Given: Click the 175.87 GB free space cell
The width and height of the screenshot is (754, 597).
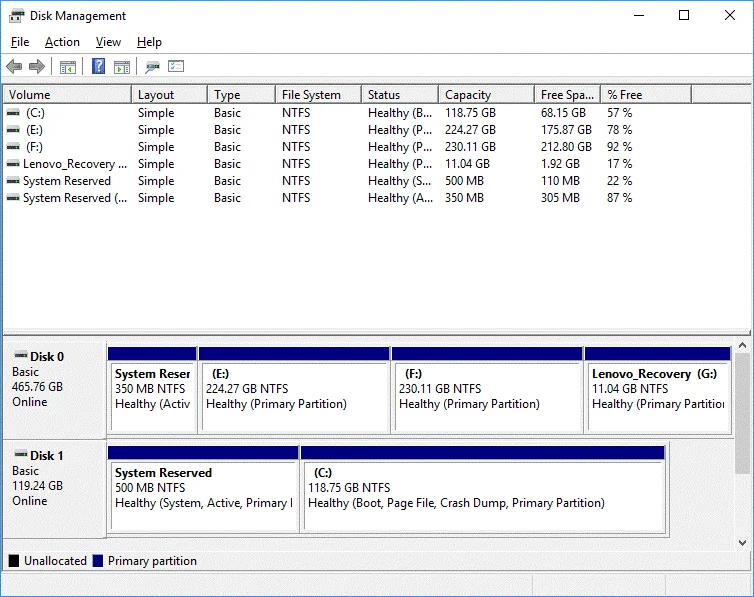Looking at the screenshot, I should click(x=566, y=130).
